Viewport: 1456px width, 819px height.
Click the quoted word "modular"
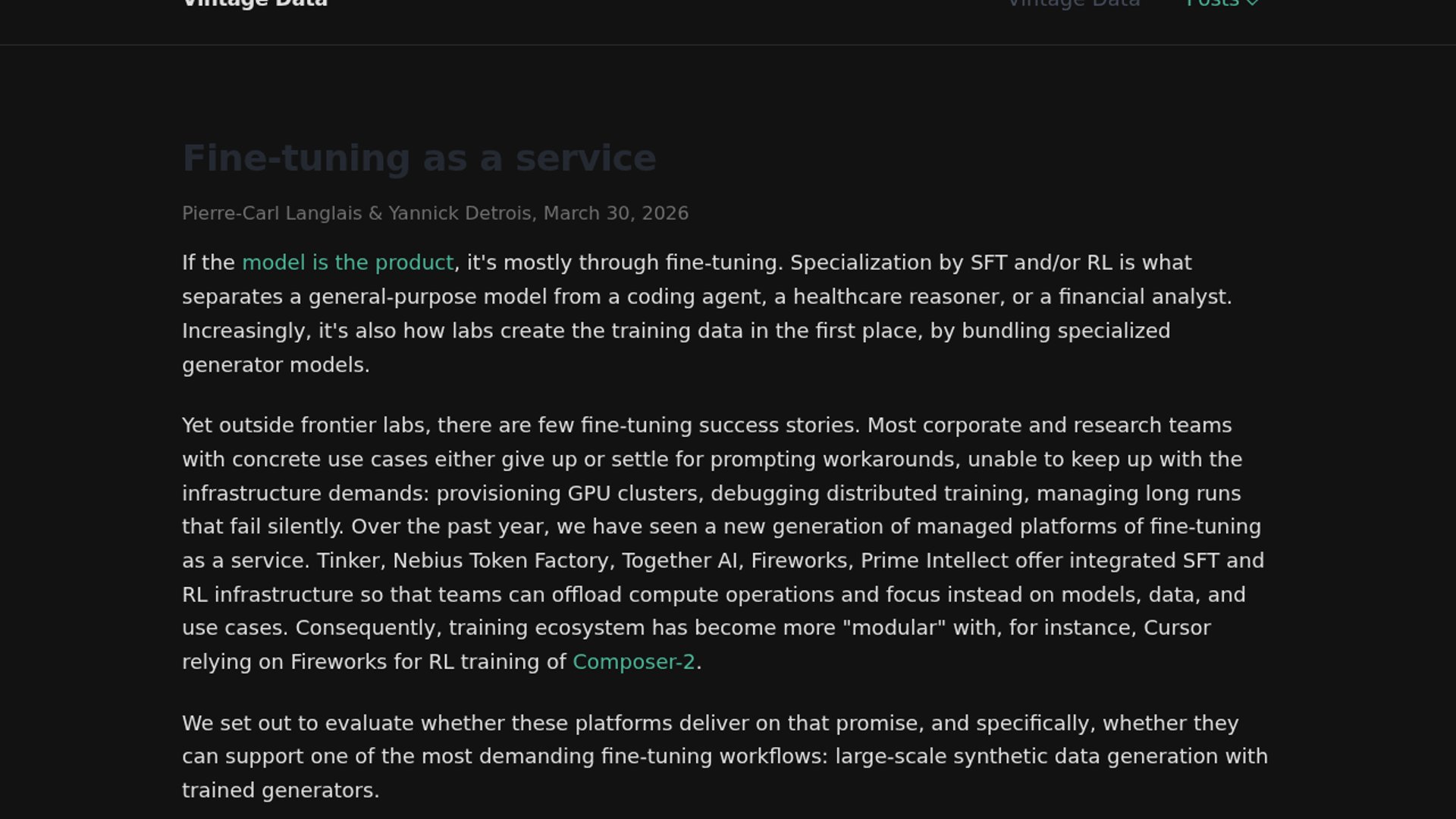894,628
